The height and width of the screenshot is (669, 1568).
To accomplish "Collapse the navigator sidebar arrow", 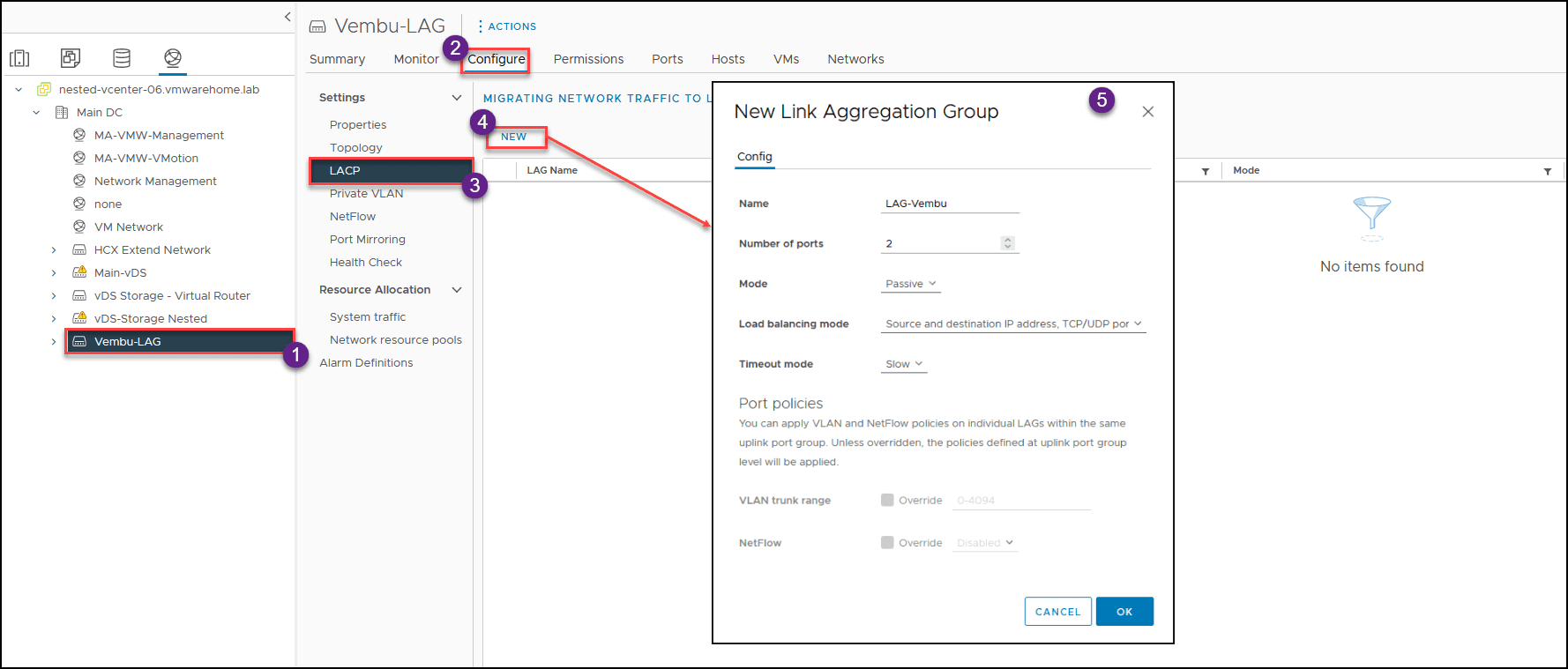I will pyautogui.click(x=287, y=17).
